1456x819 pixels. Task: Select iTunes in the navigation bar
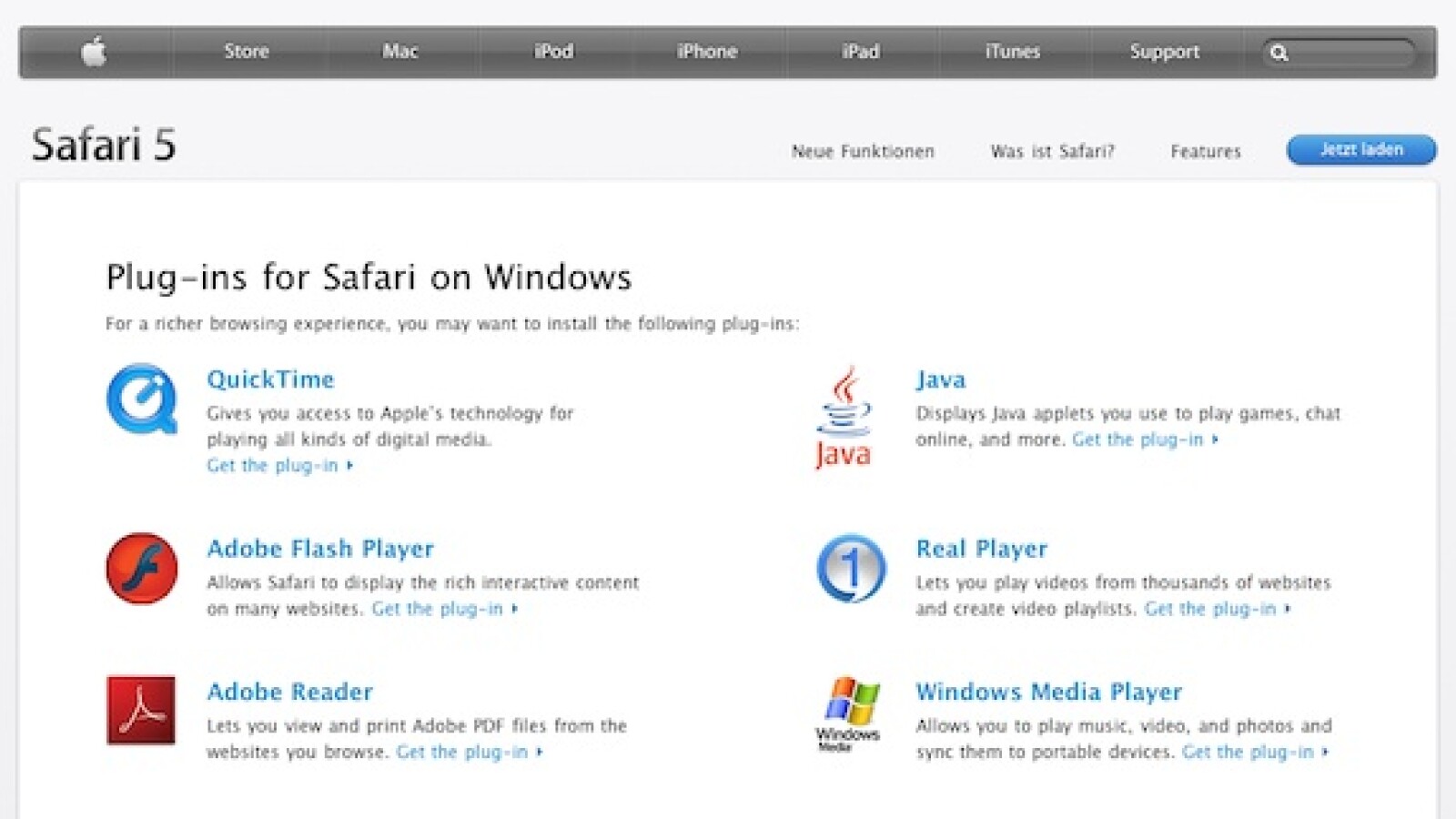tap(1013, 52)
